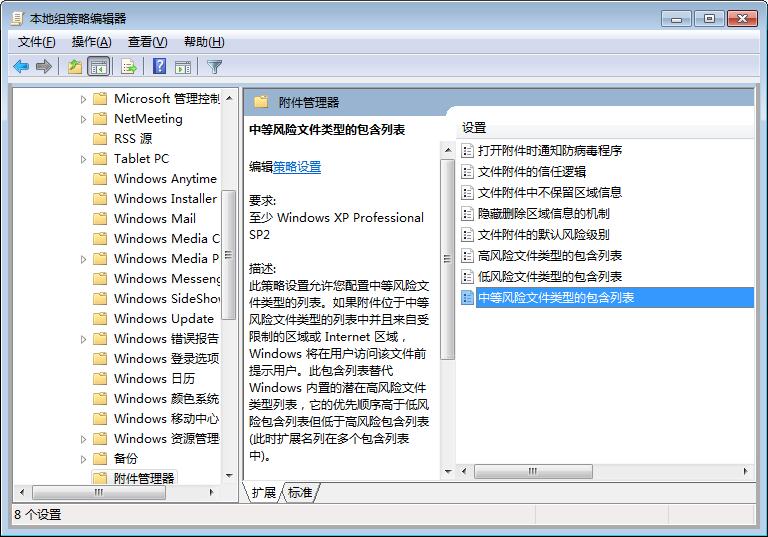
Task: Select the 附件管理器 tree item
Action: [144, 478]
